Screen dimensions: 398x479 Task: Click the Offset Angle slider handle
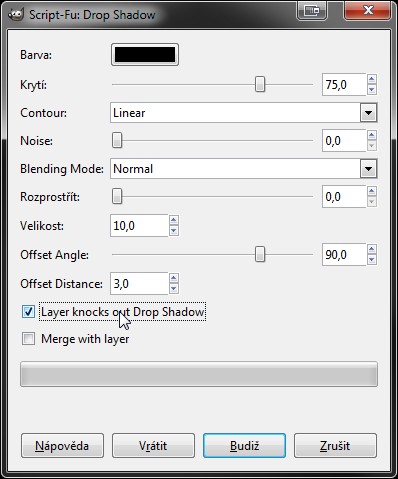[x=260, y=255]
